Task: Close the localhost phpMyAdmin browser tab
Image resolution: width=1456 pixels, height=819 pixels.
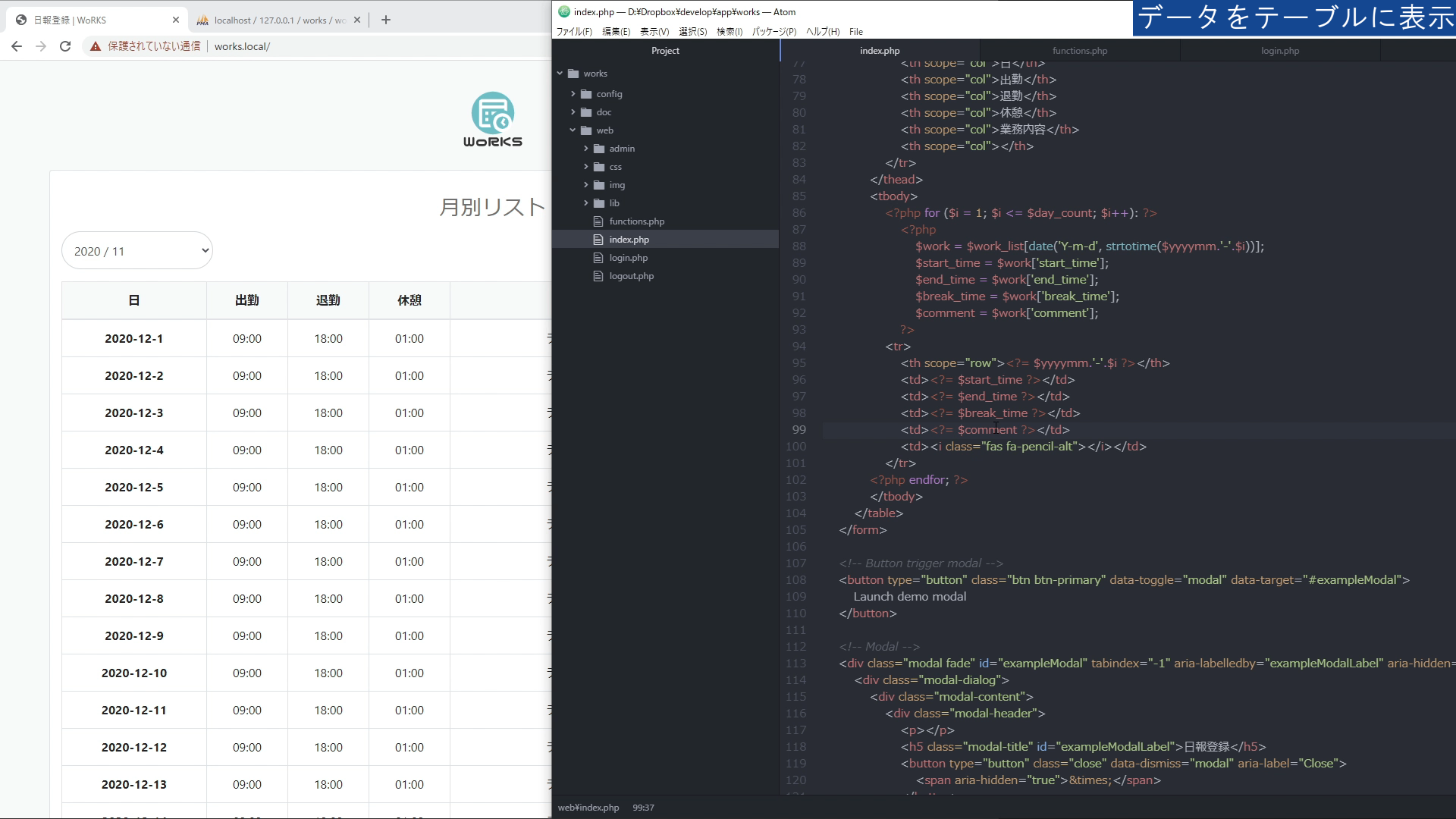Action: [x=357, y=20]
